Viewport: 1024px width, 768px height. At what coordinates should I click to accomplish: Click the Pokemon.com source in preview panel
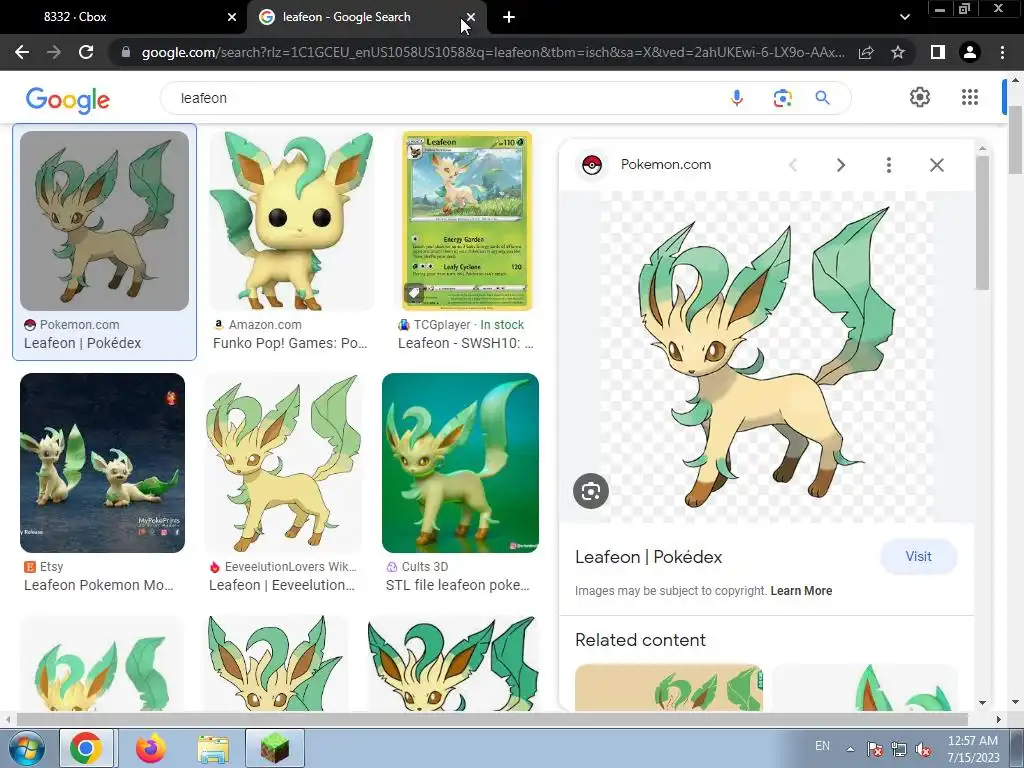[665, 165]
